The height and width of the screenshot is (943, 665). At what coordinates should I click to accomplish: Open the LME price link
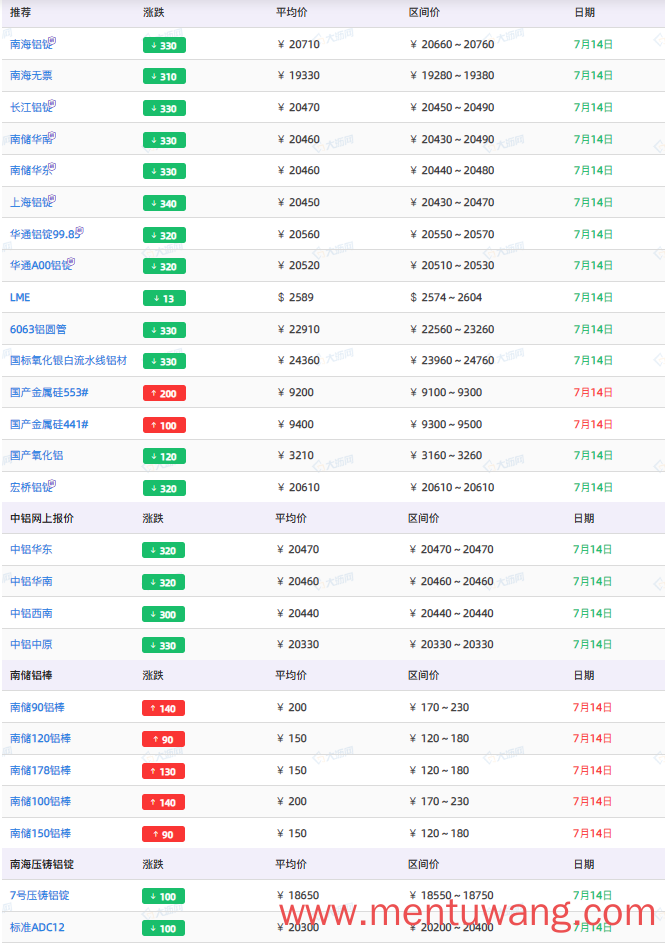coord(20,298)
